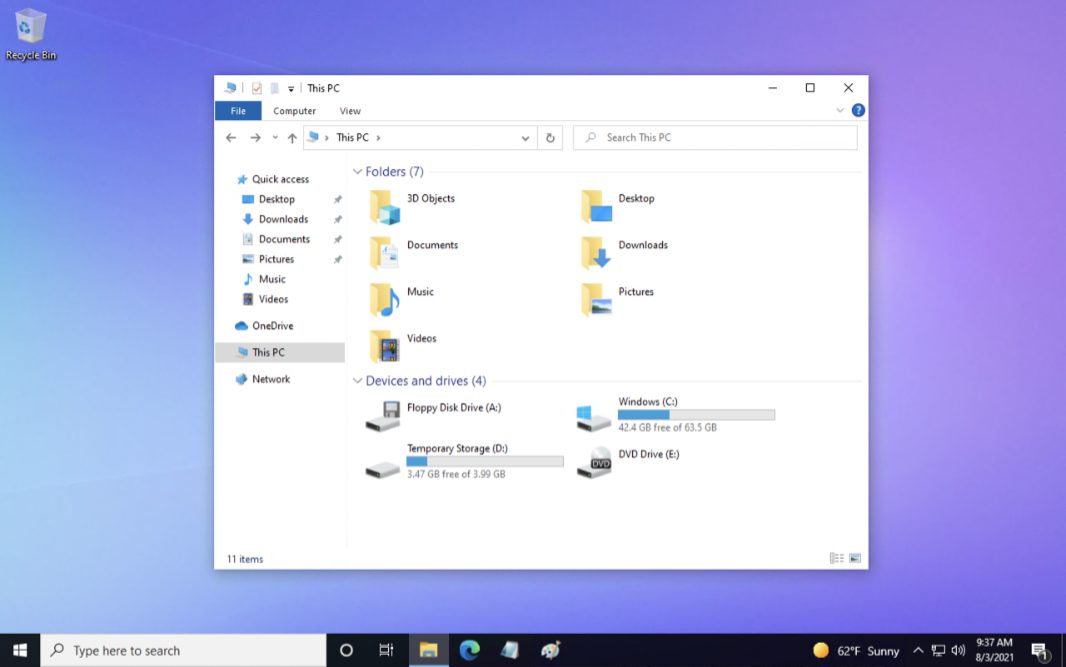
Task: Click the Up arrow navigation button
Action: (x=292, y=138)
